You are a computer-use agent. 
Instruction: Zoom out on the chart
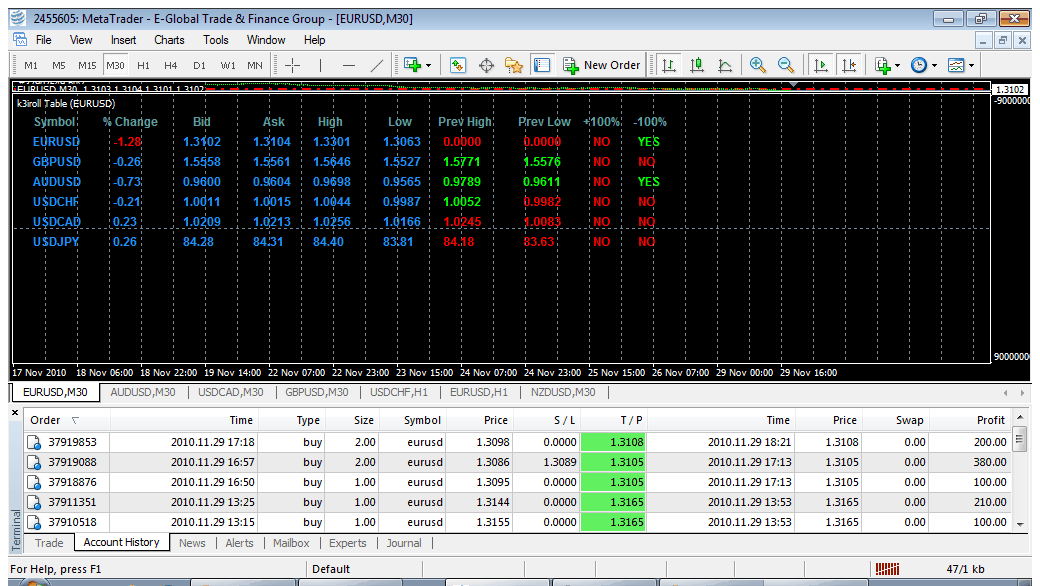pos(786,65)
